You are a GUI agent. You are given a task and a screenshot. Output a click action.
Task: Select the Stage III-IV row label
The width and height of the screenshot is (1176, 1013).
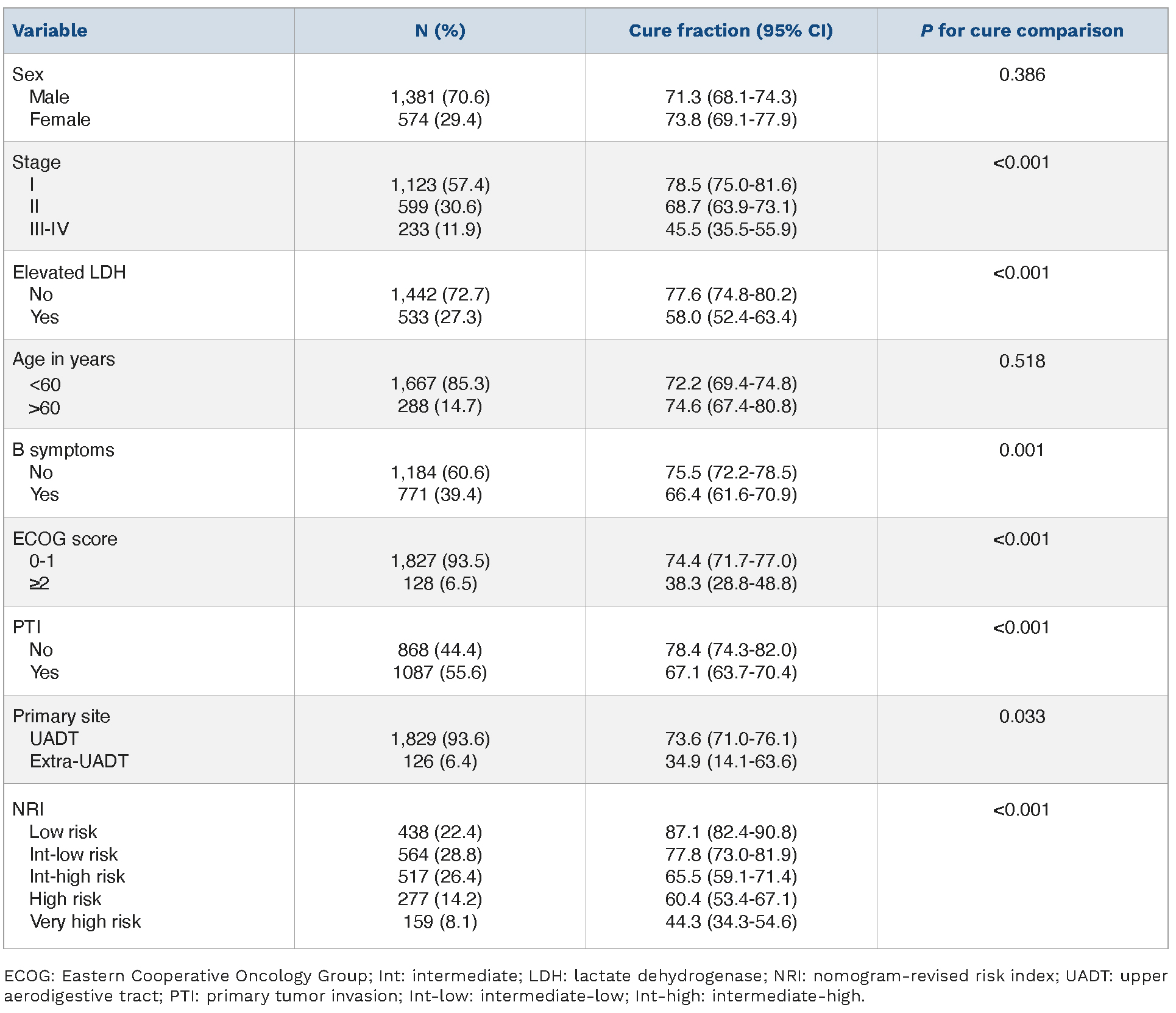point(49,229)
